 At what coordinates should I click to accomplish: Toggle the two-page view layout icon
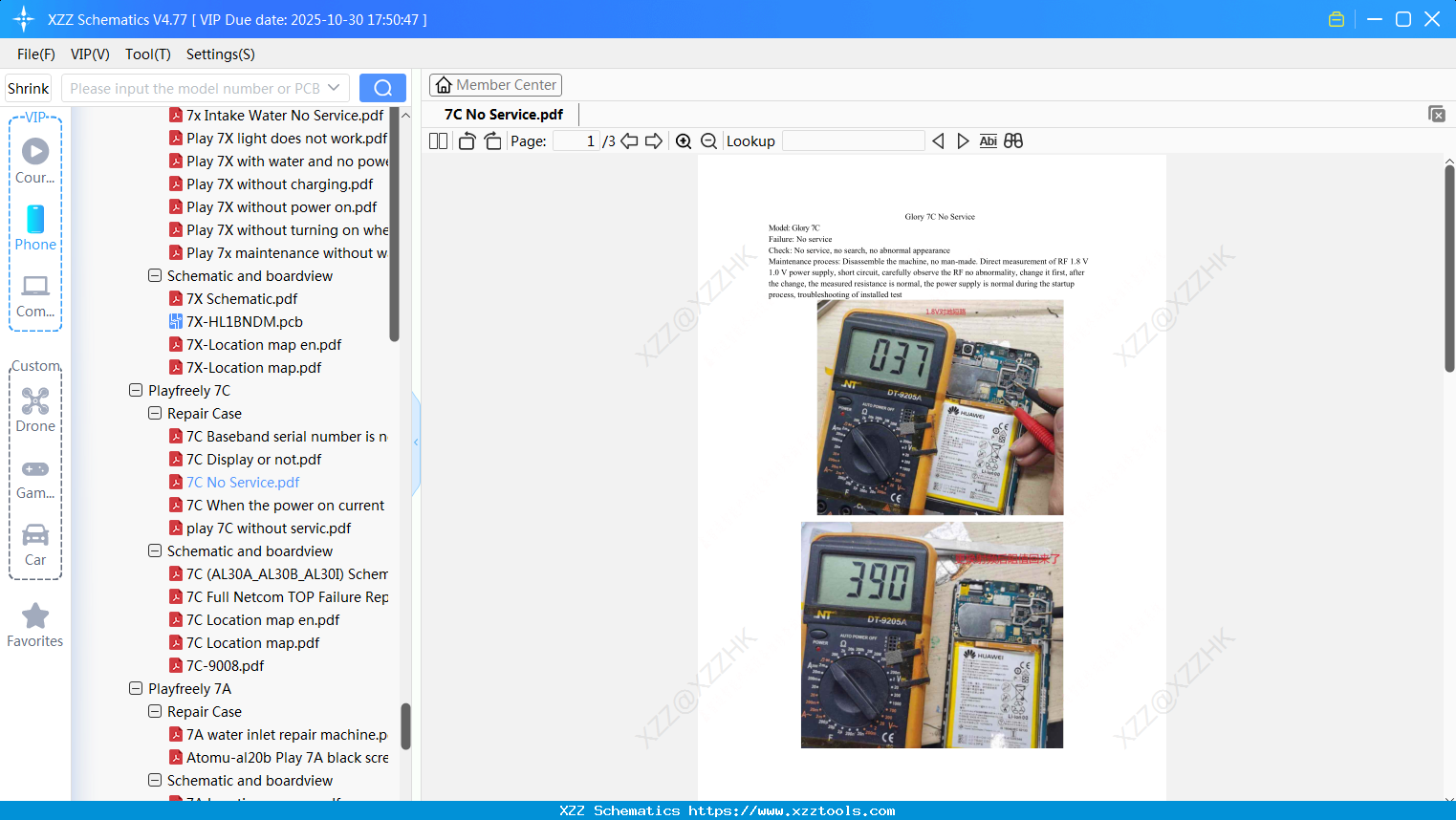[438, 141]
